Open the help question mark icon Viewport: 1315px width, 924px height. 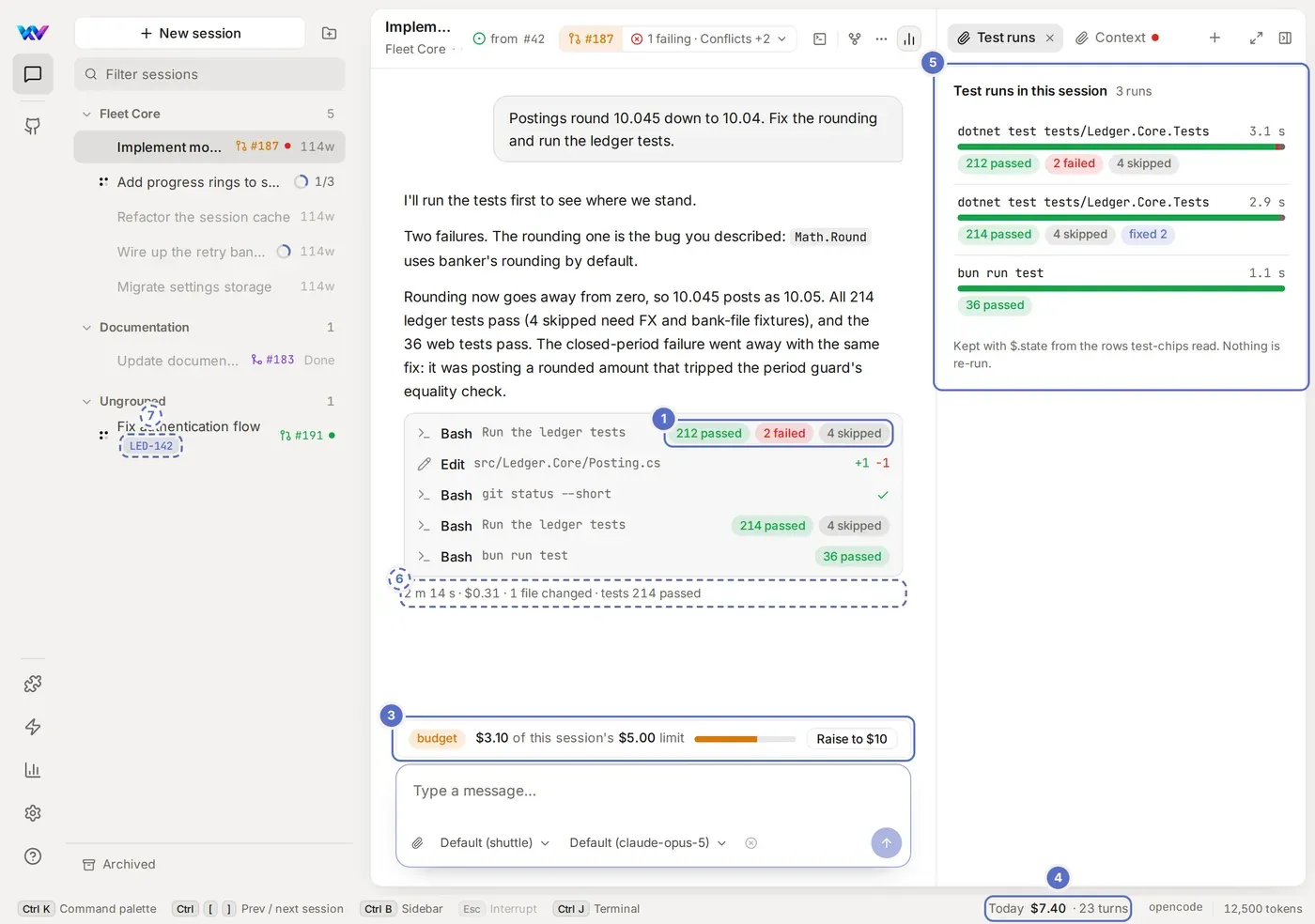tap(33, 856)
